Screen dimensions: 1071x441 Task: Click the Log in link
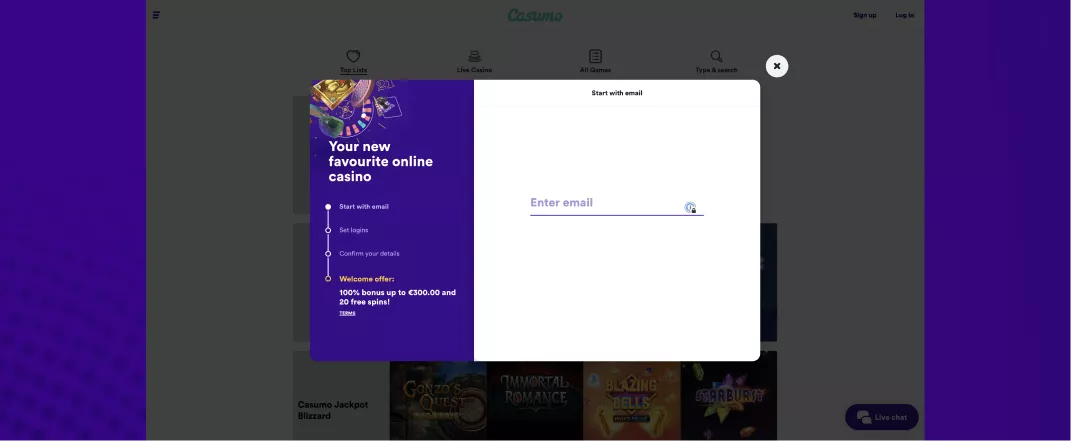click(904, 15)
